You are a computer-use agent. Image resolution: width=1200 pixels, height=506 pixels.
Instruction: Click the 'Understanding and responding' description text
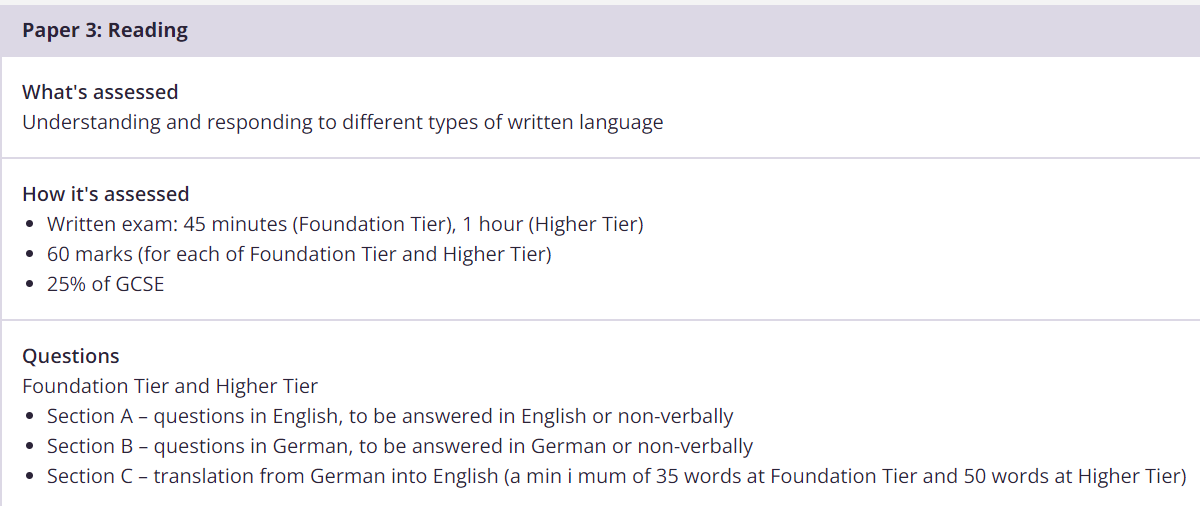342,123
